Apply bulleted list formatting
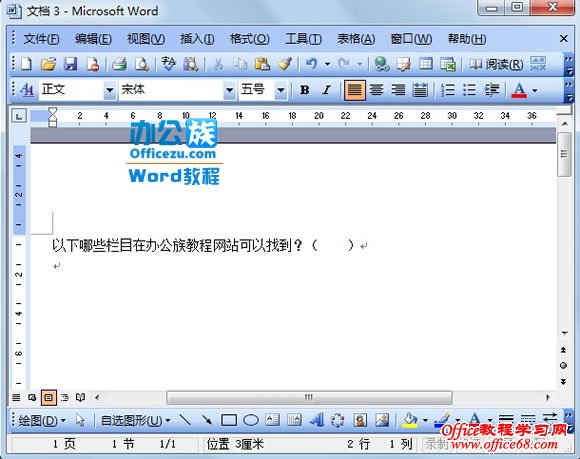580x459 pixels. (469, 90)
